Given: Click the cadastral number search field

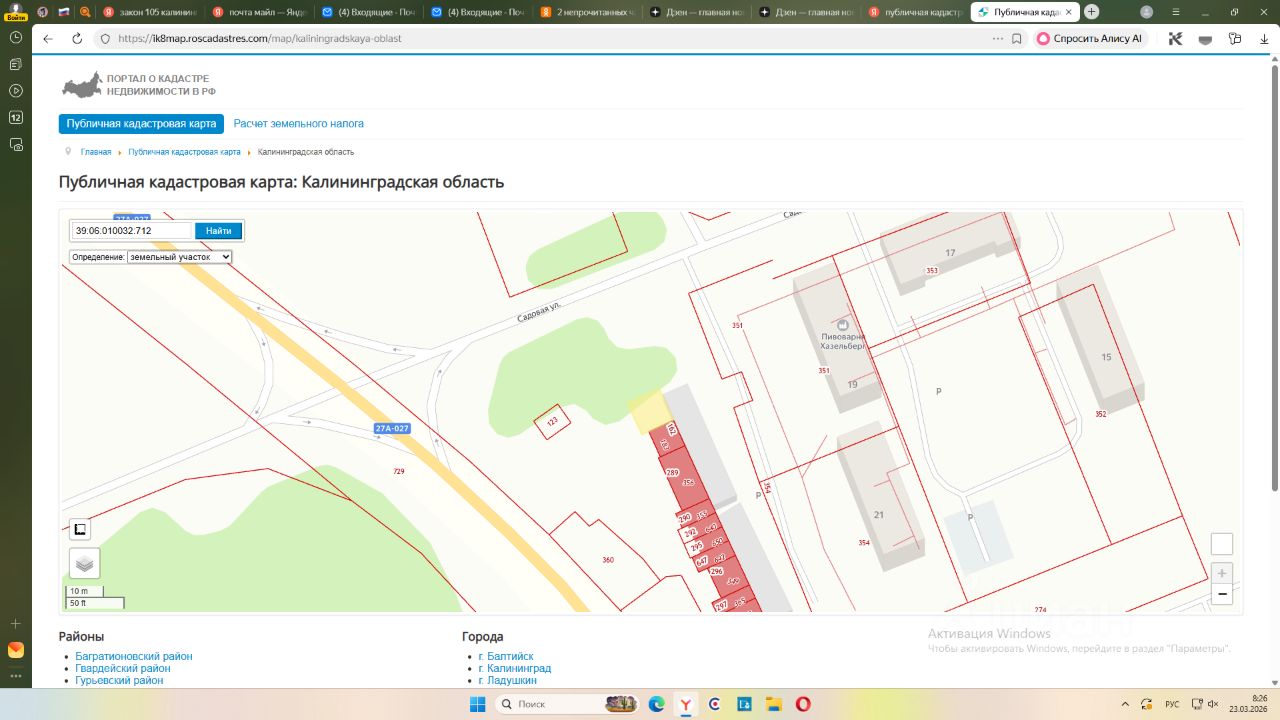Looking at the screenshot, I should [x=131, y=231].
